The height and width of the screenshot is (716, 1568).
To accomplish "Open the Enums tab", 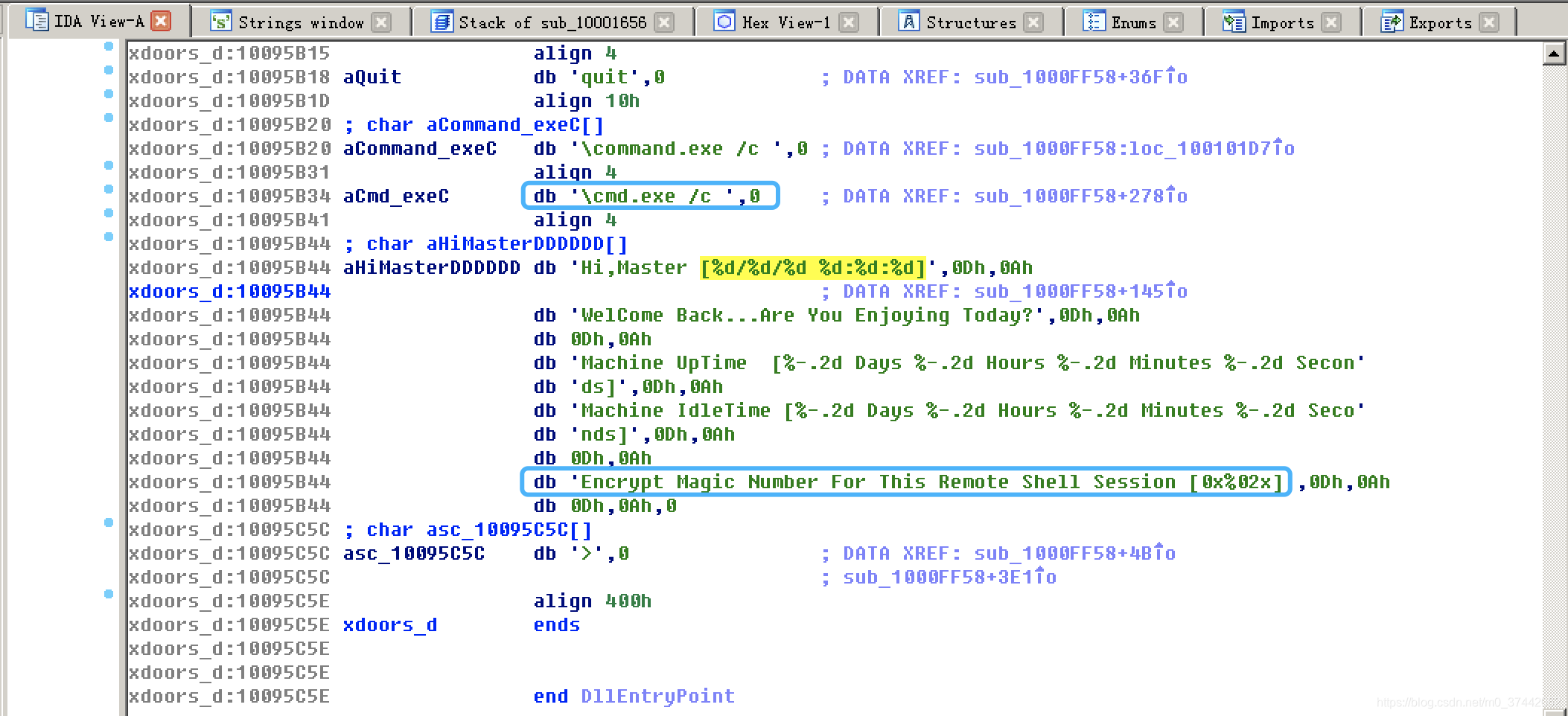I will (1133, 22).
